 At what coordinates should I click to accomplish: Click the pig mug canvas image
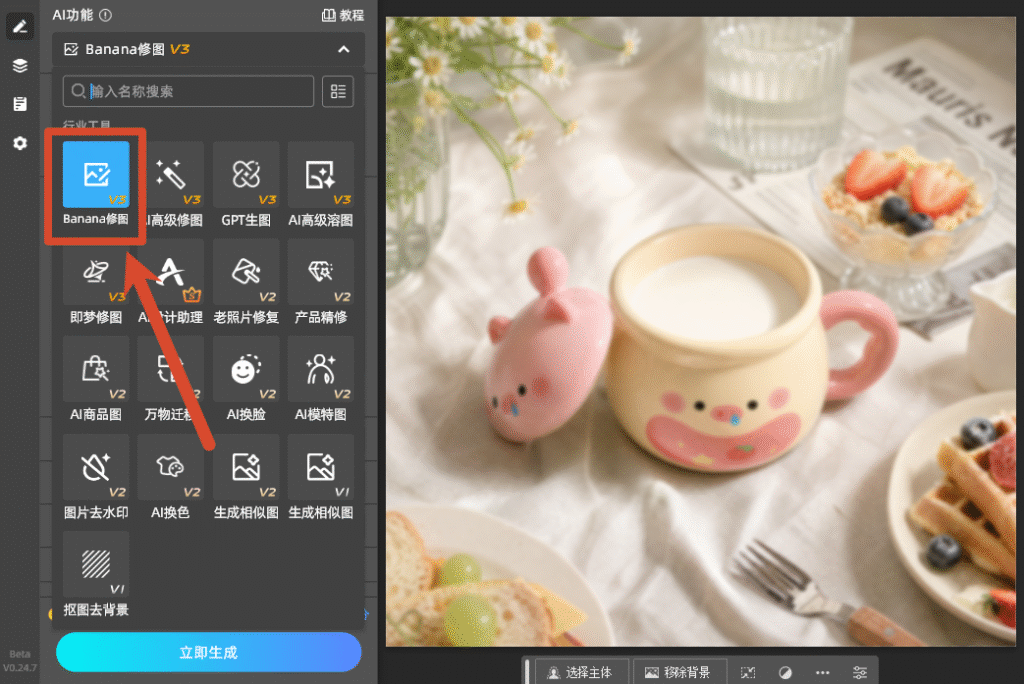click(701, 332)
